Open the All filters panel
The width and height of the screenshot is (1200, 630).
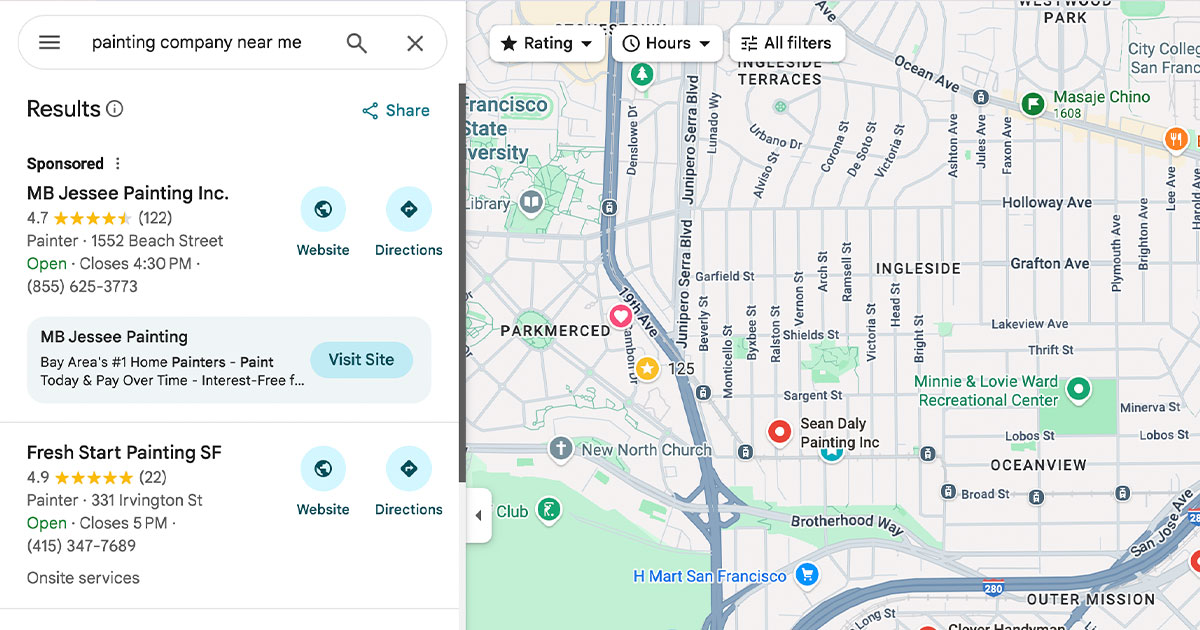pos(787,44)
